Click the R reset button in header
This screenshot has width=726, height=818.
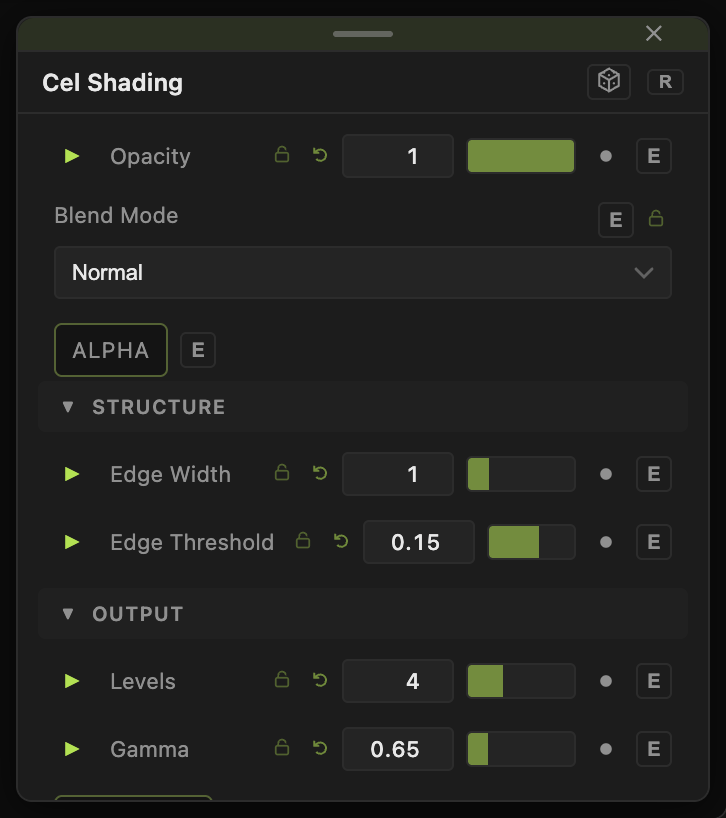665,82
